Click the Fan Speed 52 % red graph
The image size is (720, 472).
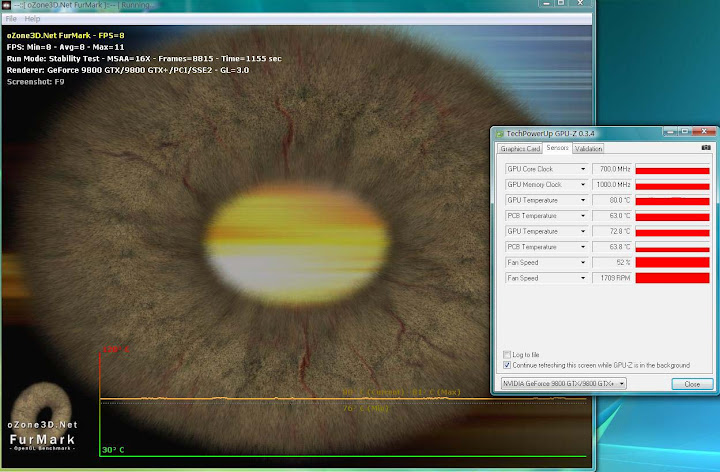[672, 262]
